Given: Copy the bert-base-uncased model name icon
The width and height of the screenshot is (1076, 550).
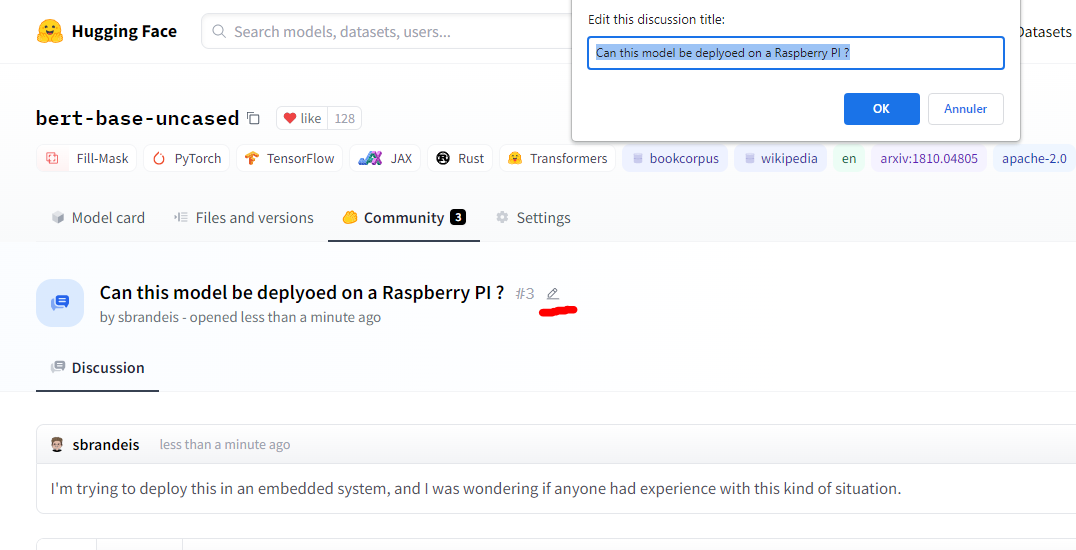Looking at the screenshot, I should pos(253,118).
